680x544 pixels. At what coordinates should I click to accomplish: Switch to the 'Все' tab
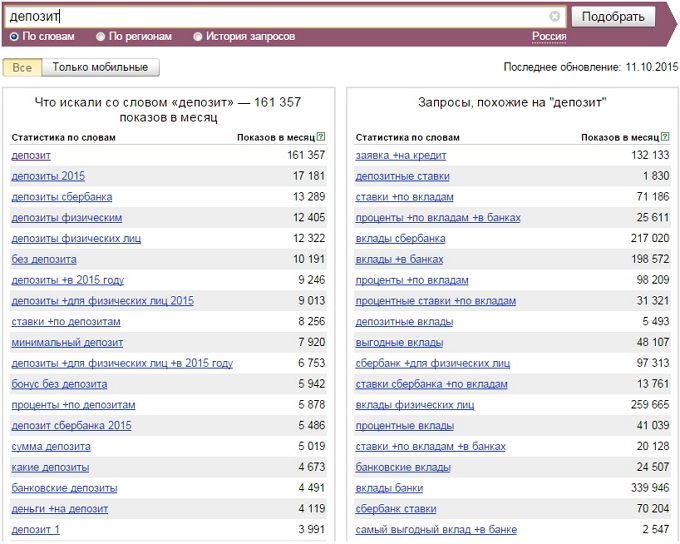click(22, 68)
